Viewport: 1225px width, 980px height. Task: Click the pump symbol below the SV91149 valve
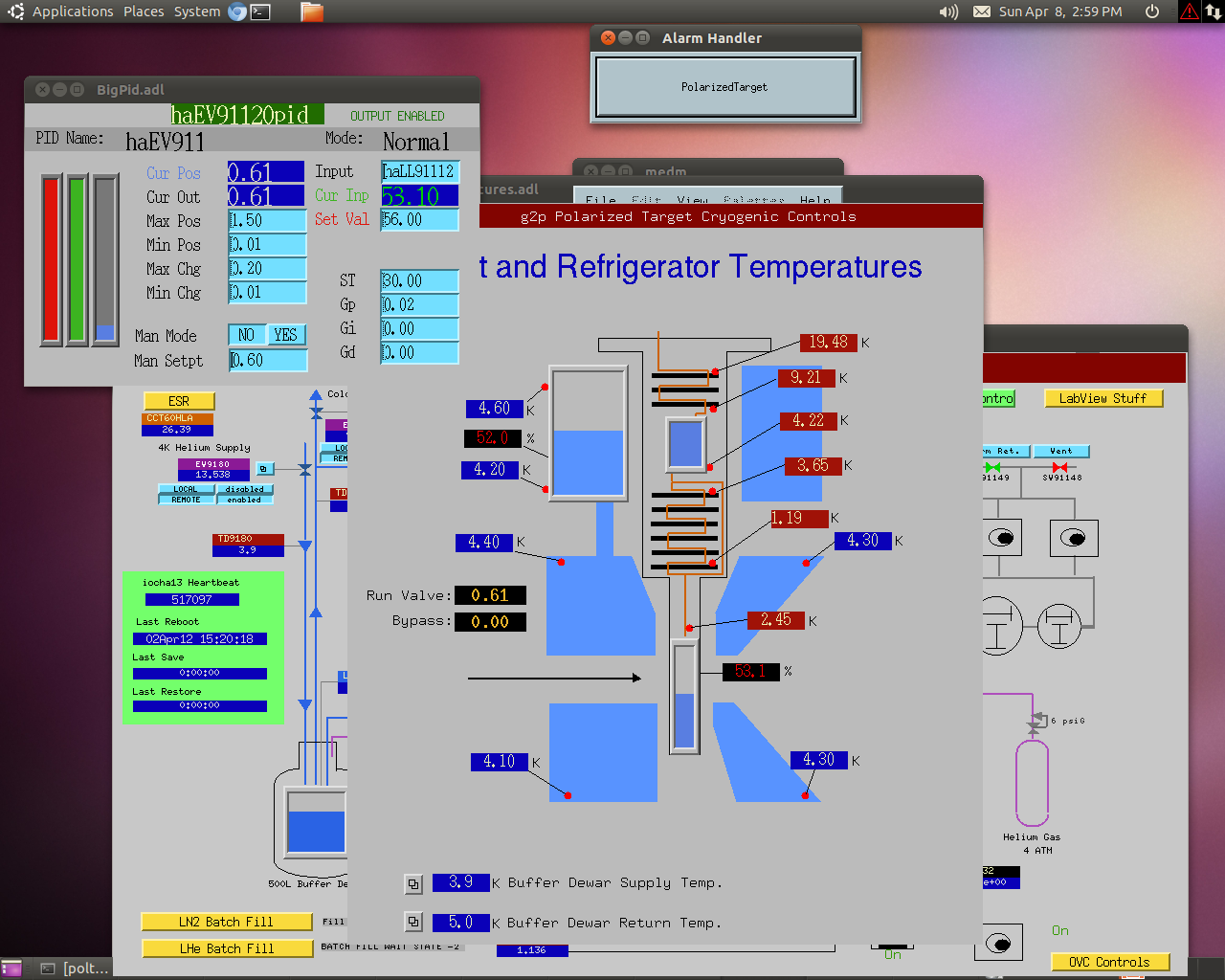point(1003,538)
